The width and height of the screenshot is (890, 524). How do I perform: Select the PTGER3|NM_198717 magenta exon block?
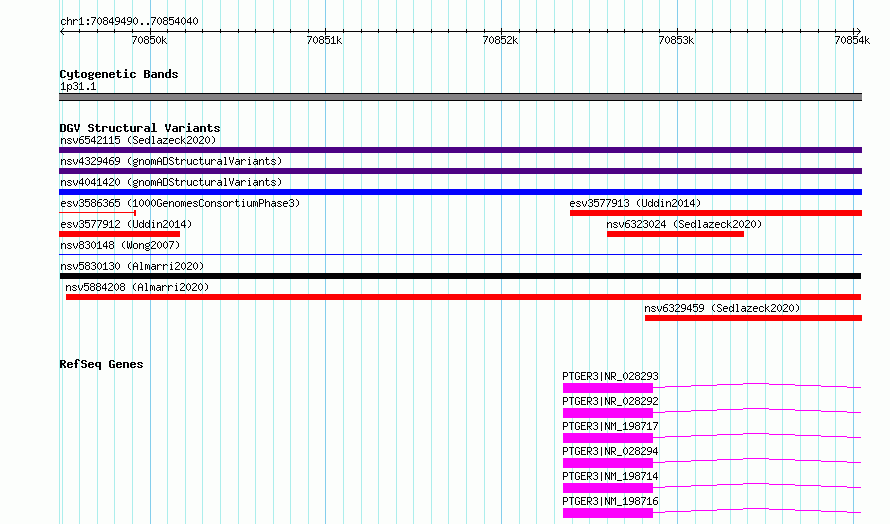pos(608,438)
